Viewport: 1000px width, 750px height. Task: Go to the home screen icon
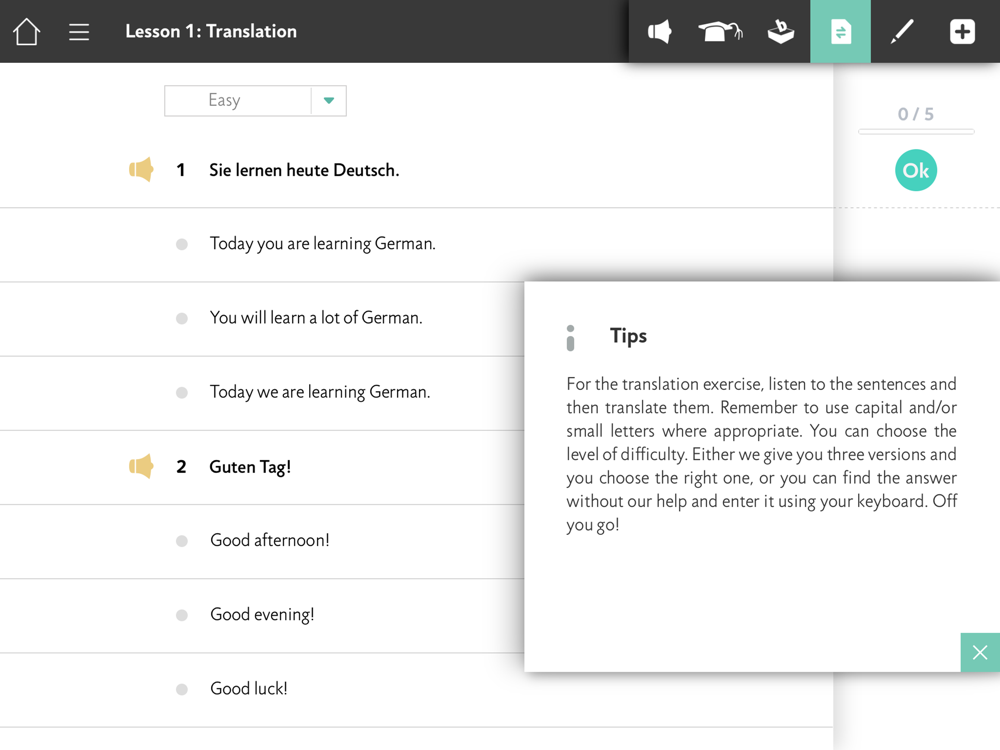[x=27, y=31]
